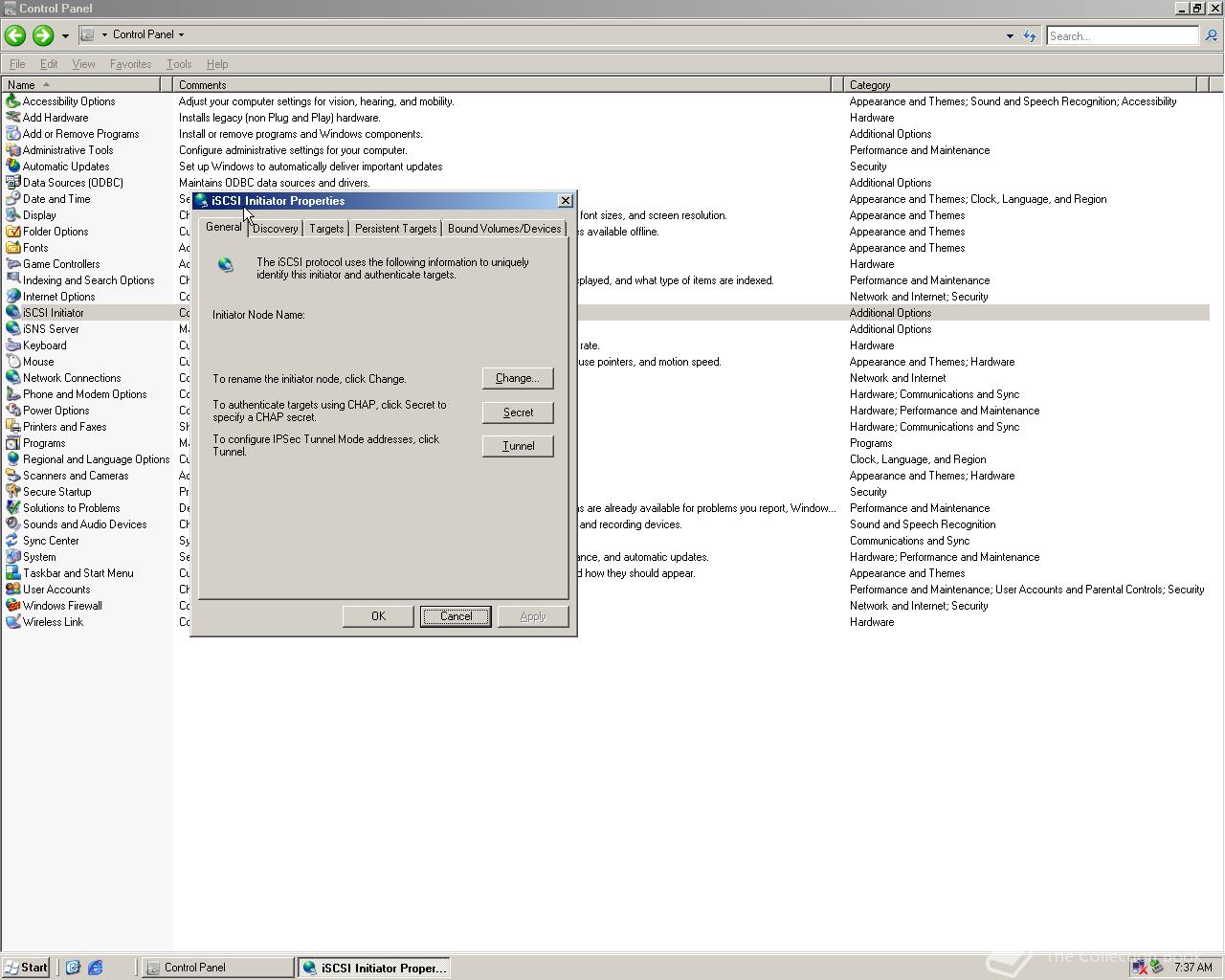This screenshot has width=1225, height=980.
Task: Select the Wireless Link icon
Action: click(x=12, y=622)
